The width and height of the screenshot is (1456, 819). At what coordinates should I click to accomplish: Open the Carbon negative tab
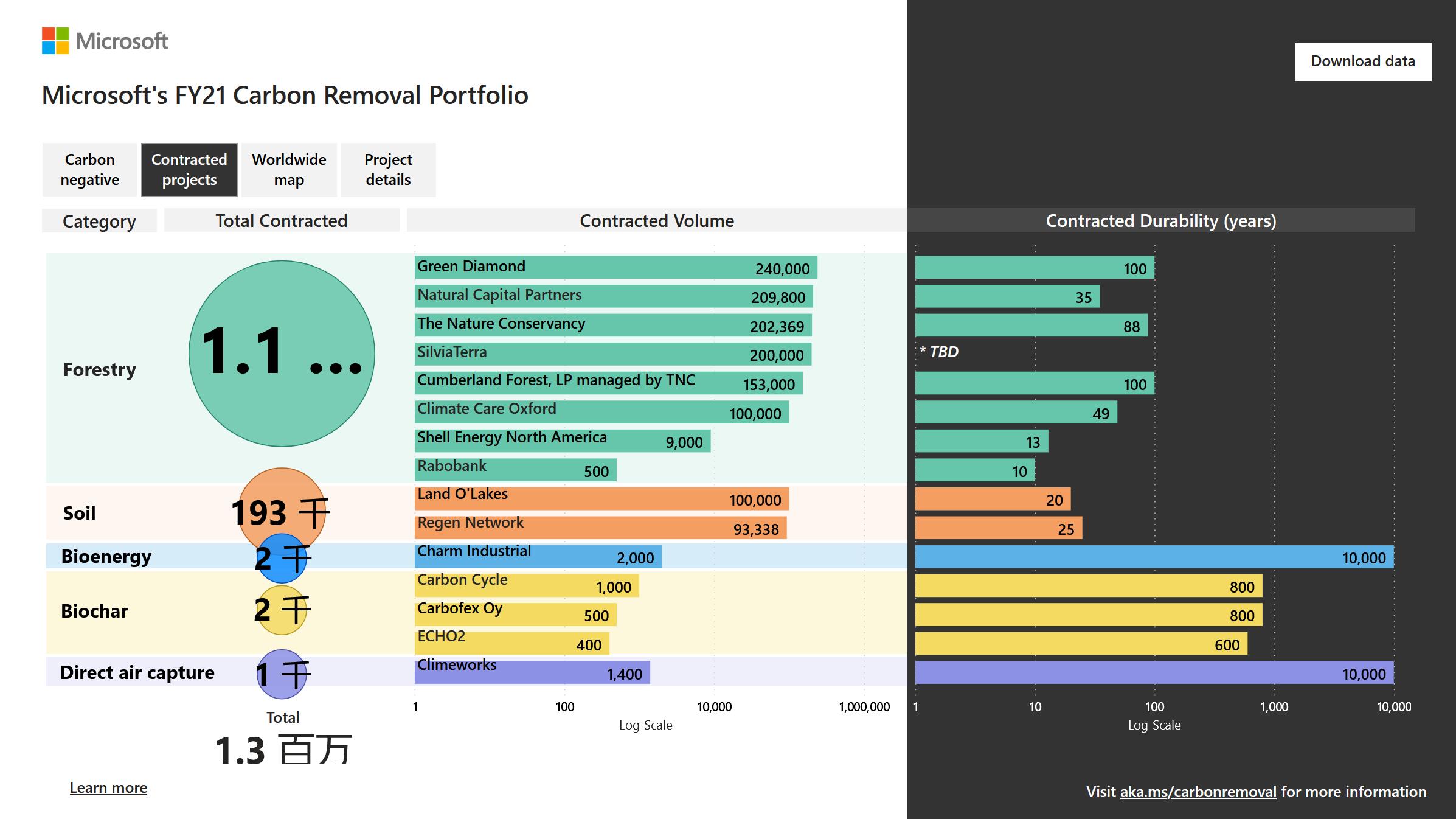pyautogui.click(x=90, y=170)
